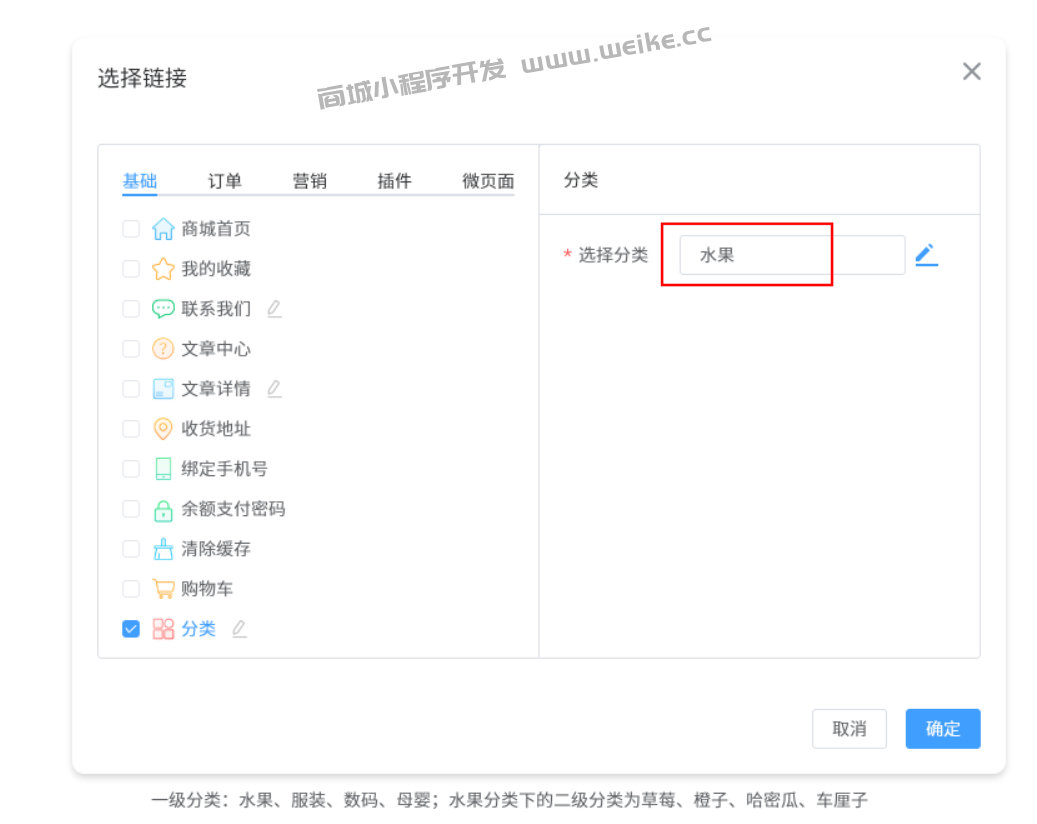Click the 商城首页 house icon
1037x824 pixels.
point(163,229)
